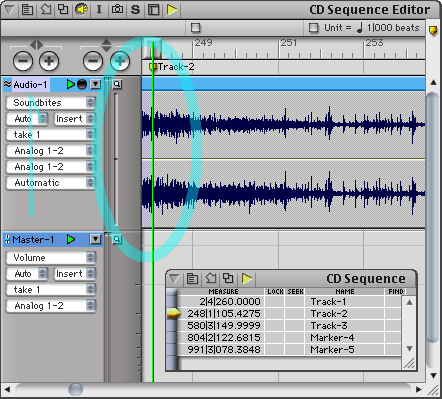Viewport: 442px width, 399px height.
Task: Open the Automatic dropdown on Audio-1
Action: pos(51,183)
